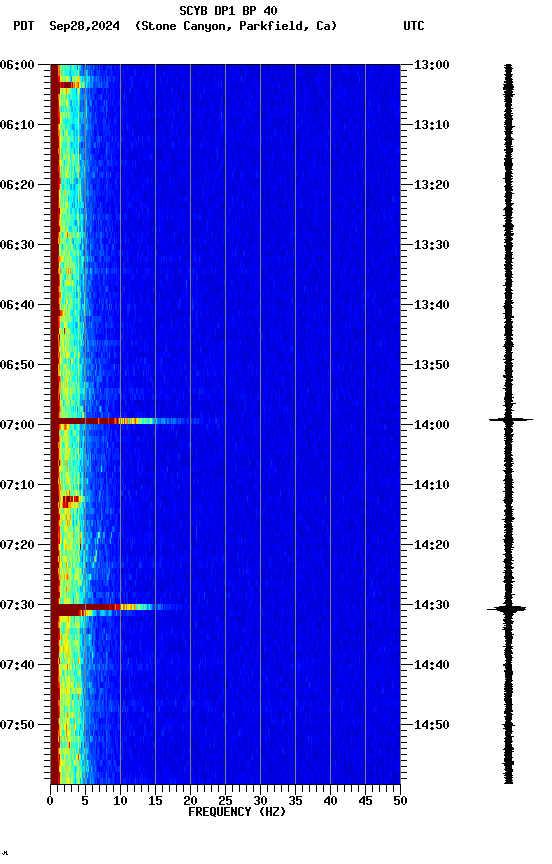This screenshot has width=552, height=864.
Task: Click the '25' frequency axis label
Action: pyautogui.click(x=225, y=801)
